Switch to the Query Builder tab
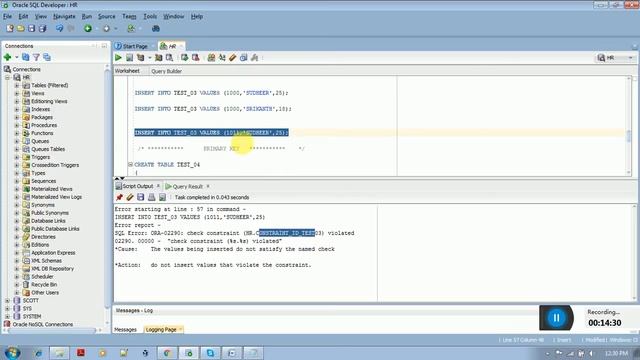This screenshot has width=640, height=360. point(166,71)
